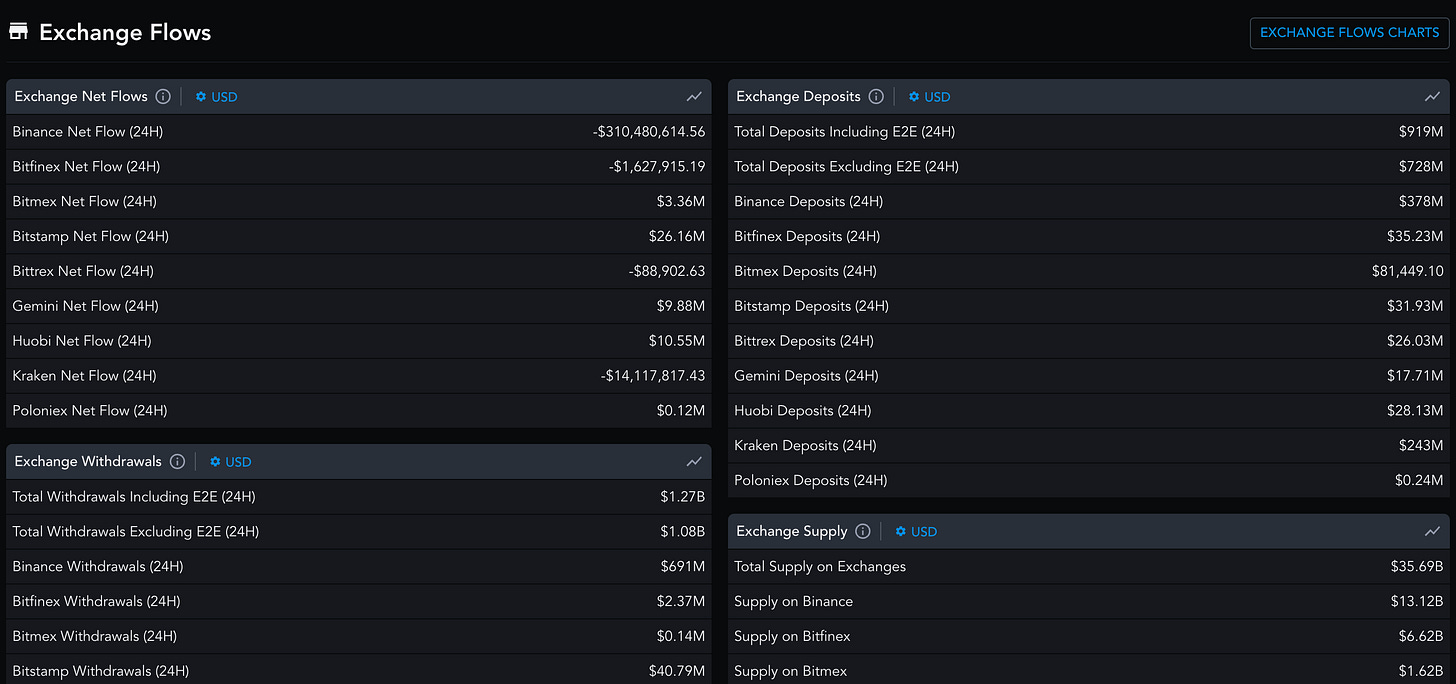Select the Kraken Deposits (24H) row

click(x=1089, y=446)
